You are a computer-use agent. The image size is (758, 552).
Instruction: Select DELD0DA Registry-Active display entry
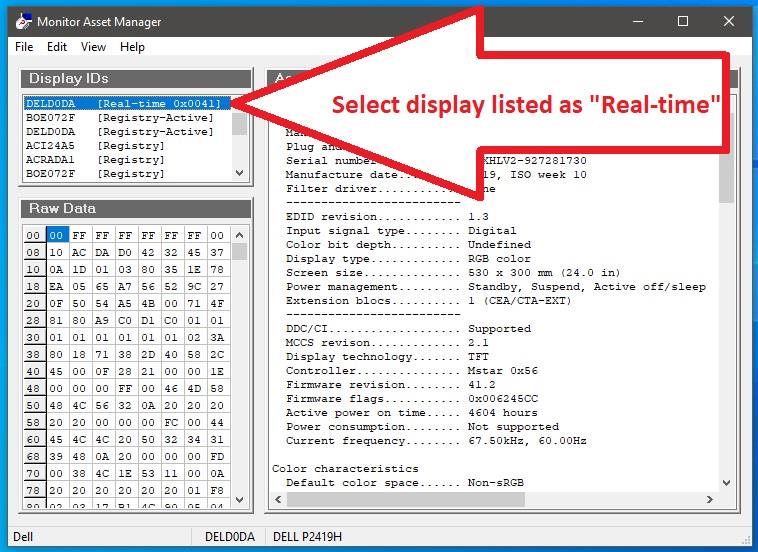point(128,131)
